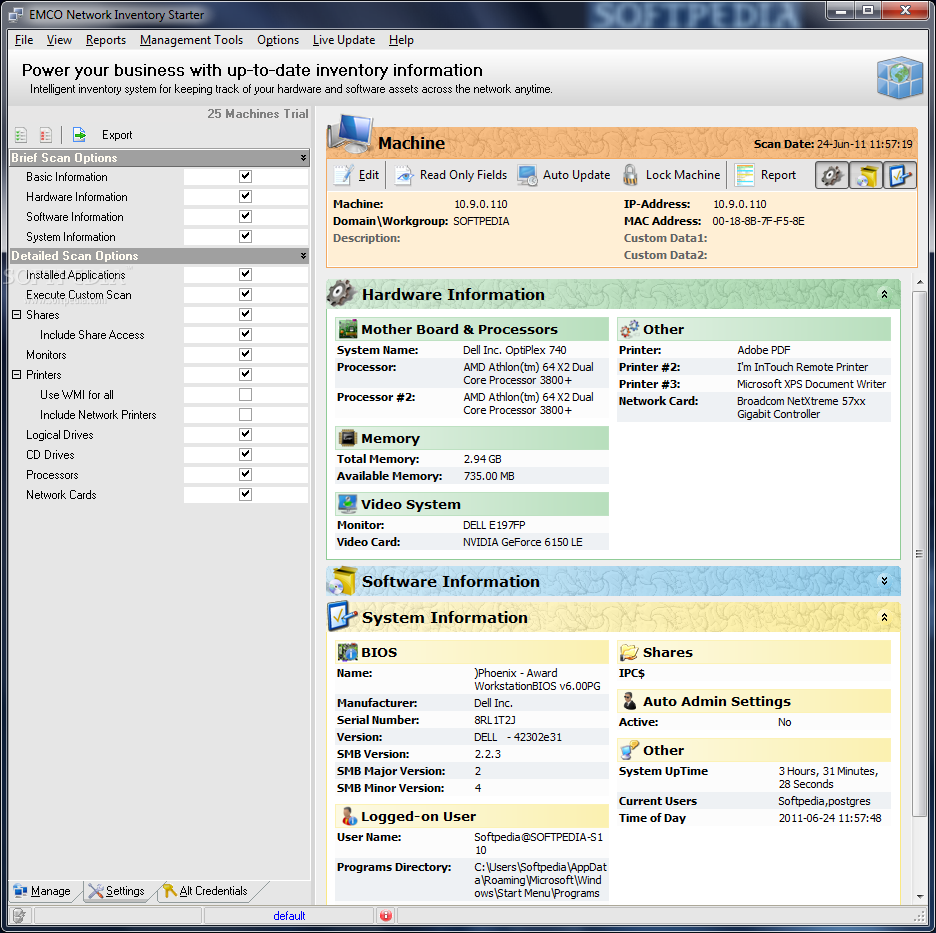Viewport: 936px width, 933px height.
Task: Click the Memory module icon
Action: point(347,438)
